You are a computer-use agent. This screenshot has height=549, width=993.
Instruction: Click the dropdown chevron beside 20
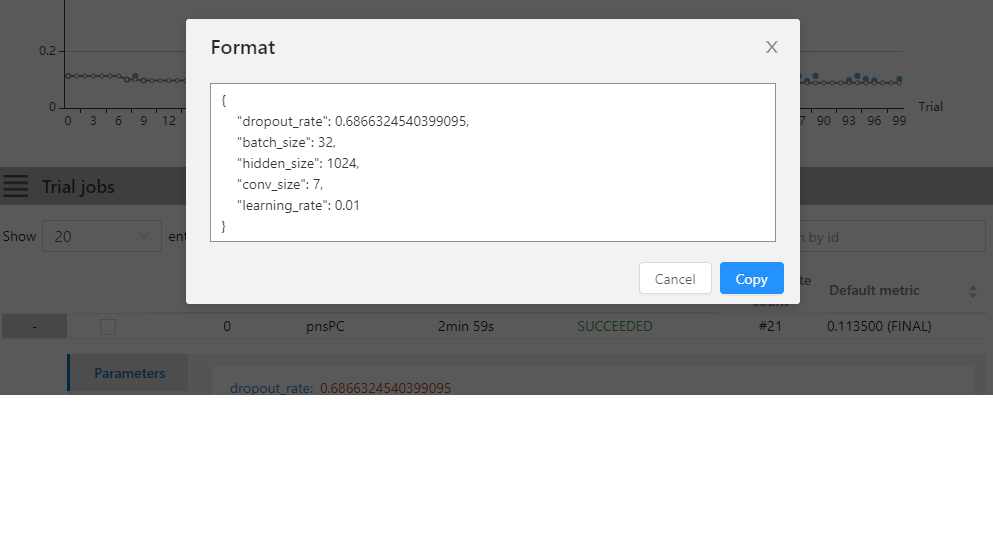144,237
